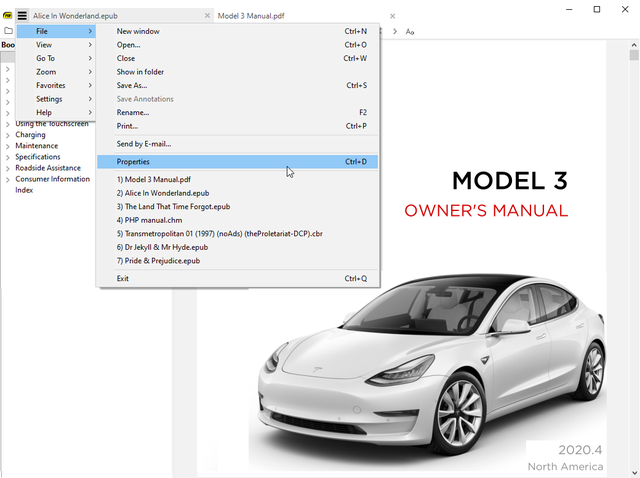640x478 pixels.
Task: Select the Index bookmark
Action: point(24,189)
